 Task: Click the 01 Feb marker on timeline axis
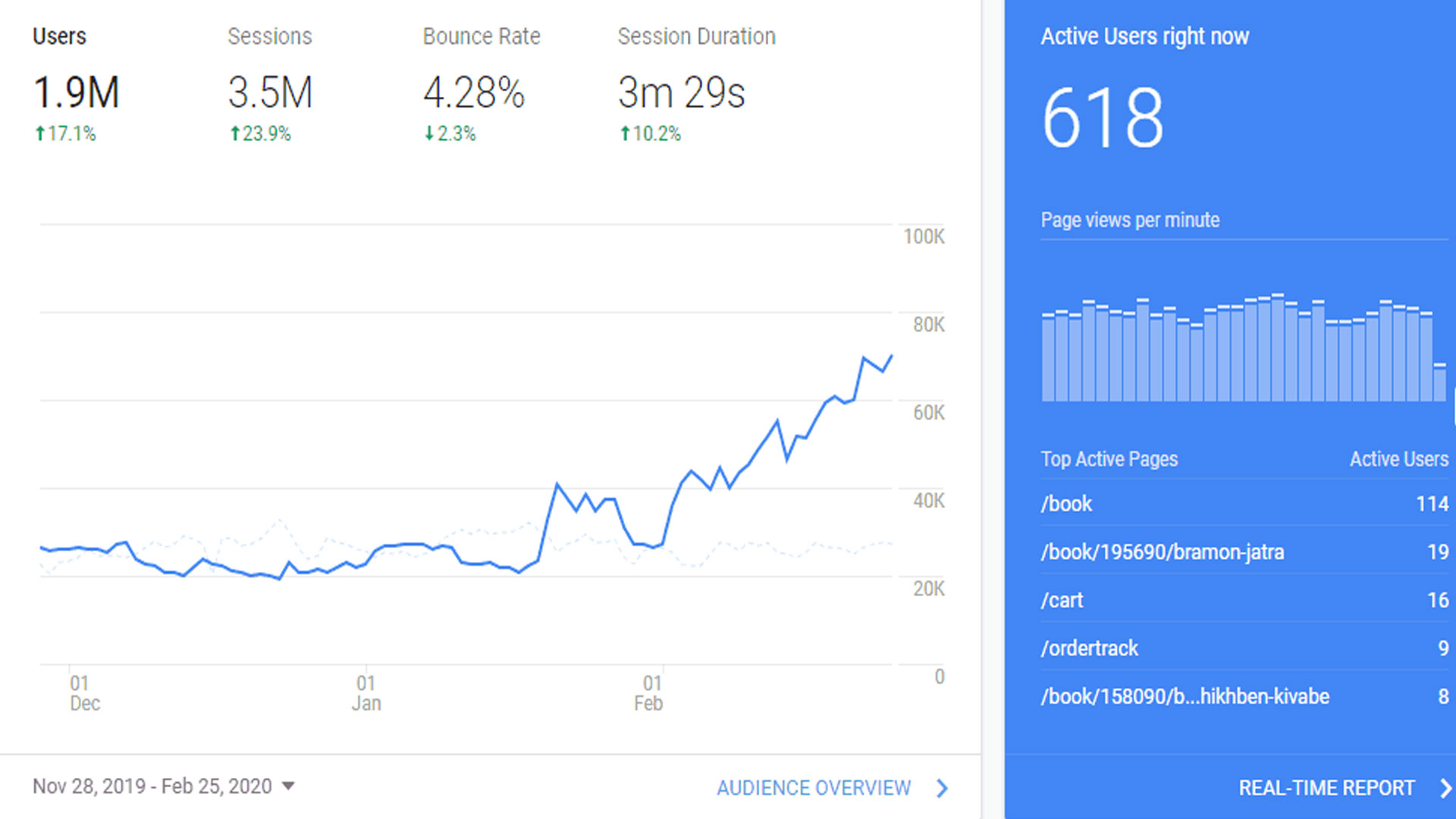650,693
